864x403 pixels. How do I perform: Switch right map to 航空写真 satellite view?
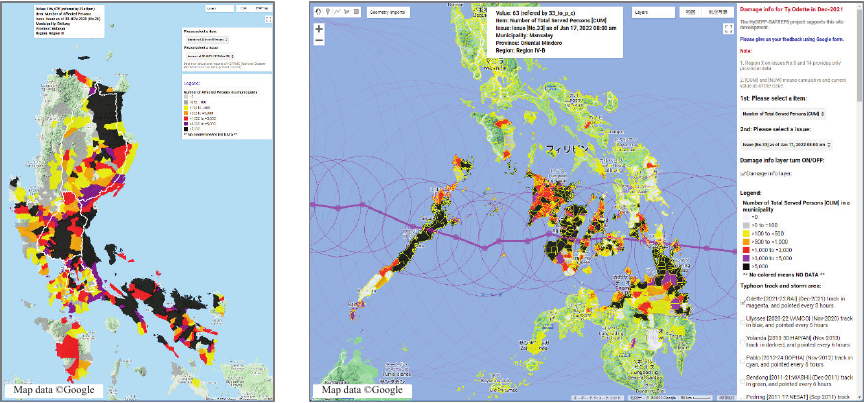(716, 14)
